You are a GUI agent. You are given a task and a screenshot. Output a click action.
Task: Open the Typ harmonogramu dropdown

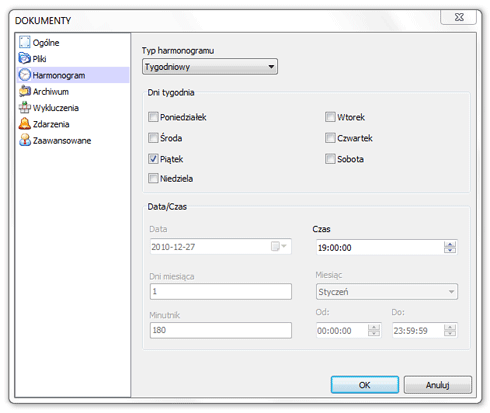click(210, 67)
